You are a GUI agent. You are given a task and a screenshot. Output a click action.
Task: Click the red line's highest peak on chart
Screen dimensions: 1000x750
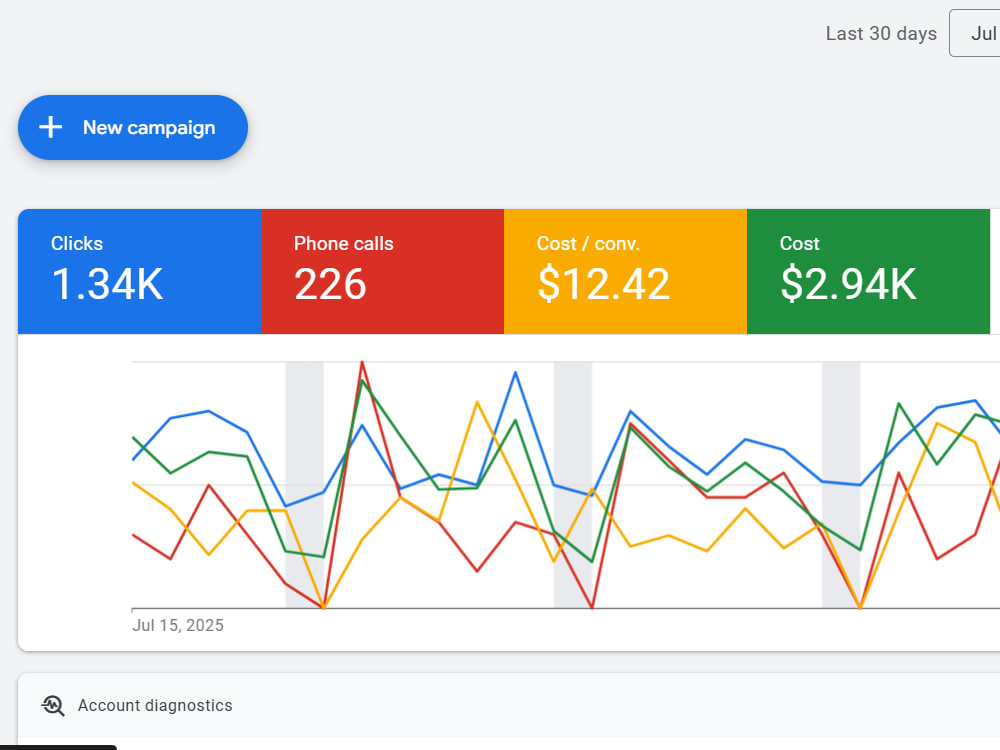[362, 362]
